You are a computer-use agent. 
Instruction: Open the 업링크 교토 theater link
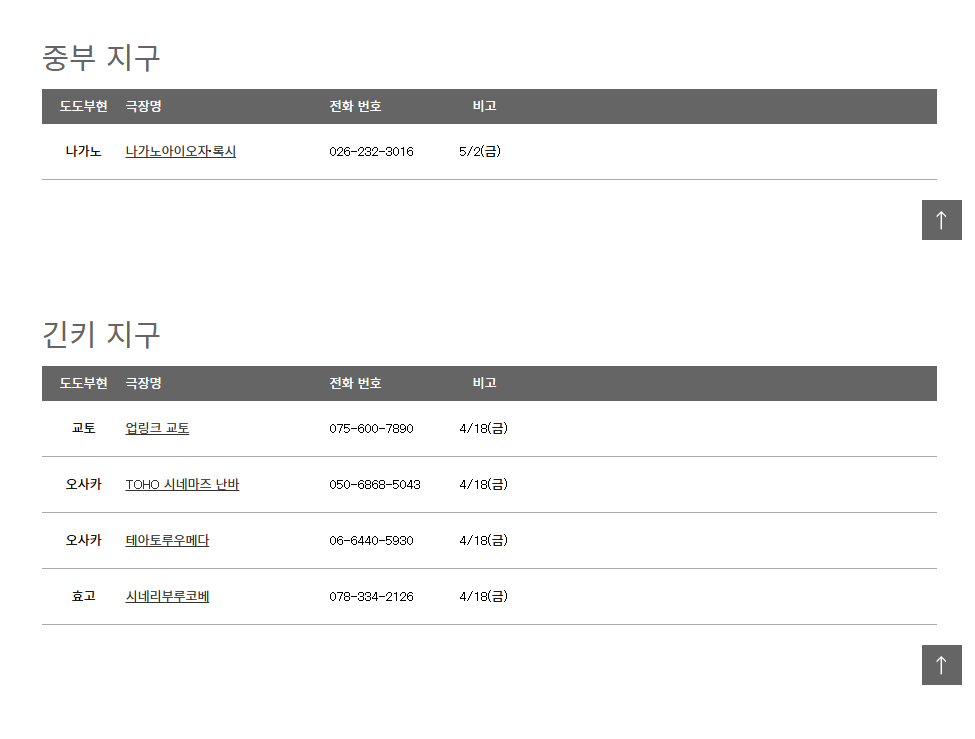[157, 428]
